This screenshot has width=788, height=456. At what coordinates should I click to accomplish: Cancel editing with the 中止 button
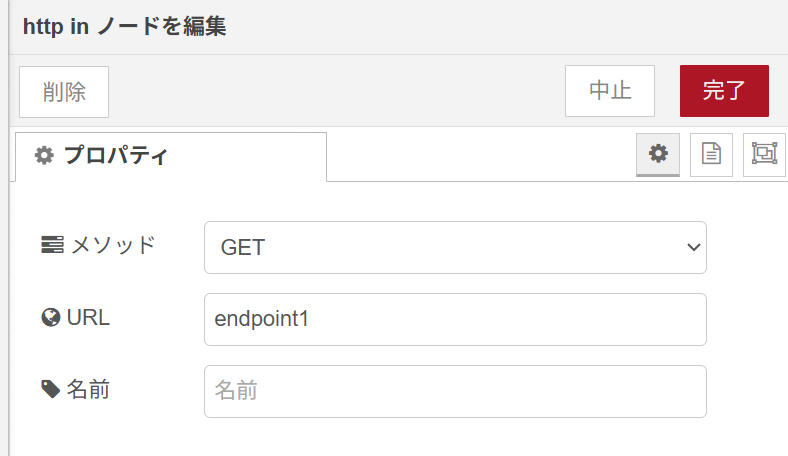tap(609, 91)
